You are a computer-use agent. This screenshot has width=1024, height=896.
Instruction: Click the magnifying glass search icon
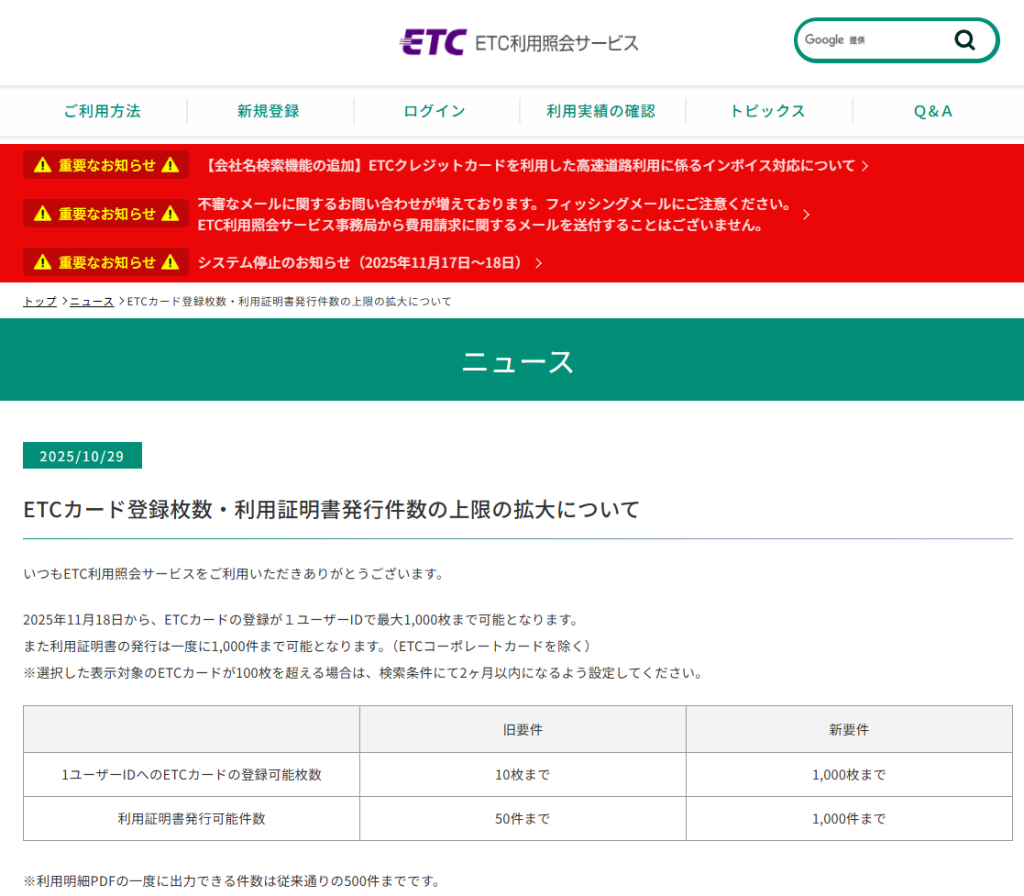coord(964,40)
